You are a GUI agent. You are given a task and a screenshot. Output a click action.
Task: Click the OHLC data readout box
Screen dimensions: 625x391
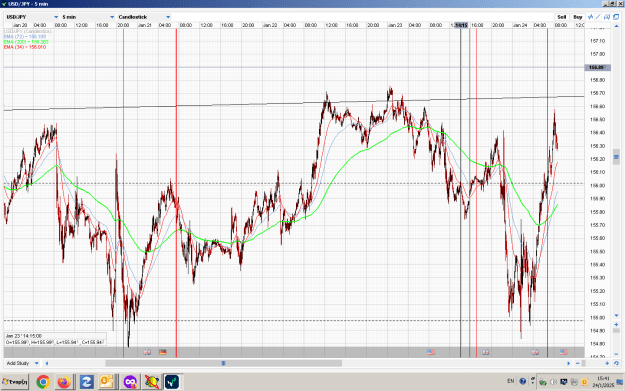55,339
